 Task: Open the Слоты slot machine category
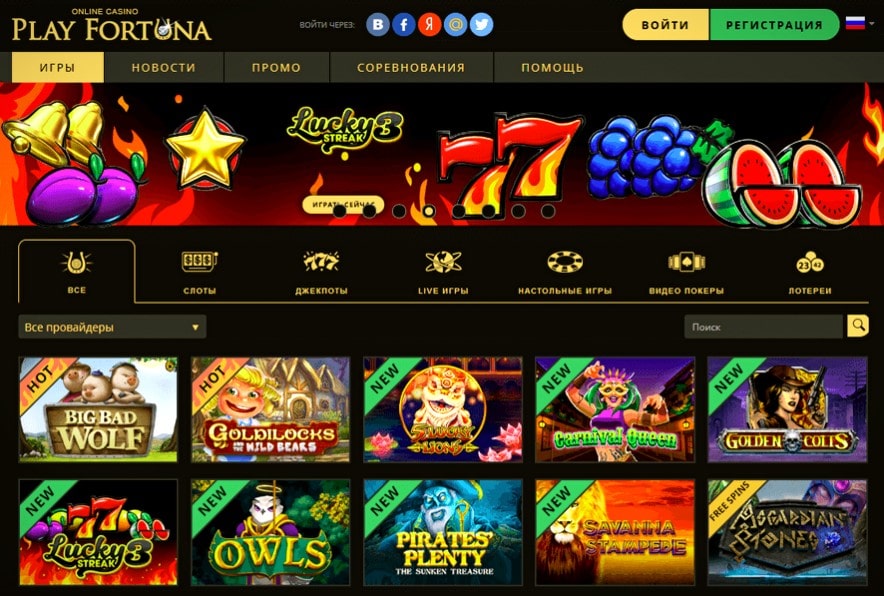point(200,272)
